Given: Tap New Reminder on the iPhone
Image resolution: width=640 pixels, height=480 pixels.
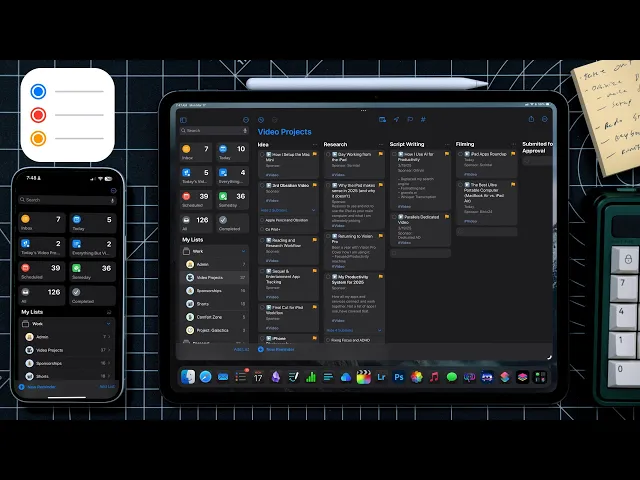Looking at the screenshot, I should [x=38, y=387].
